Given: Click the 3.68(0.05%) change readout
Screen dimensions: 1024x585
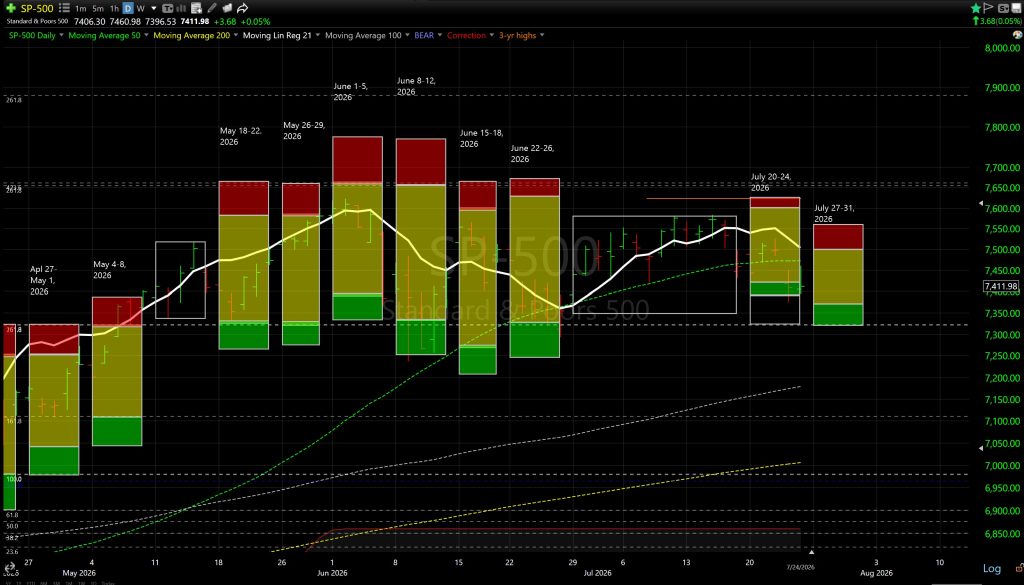Looking at the screenshot, I should (996, 21).
